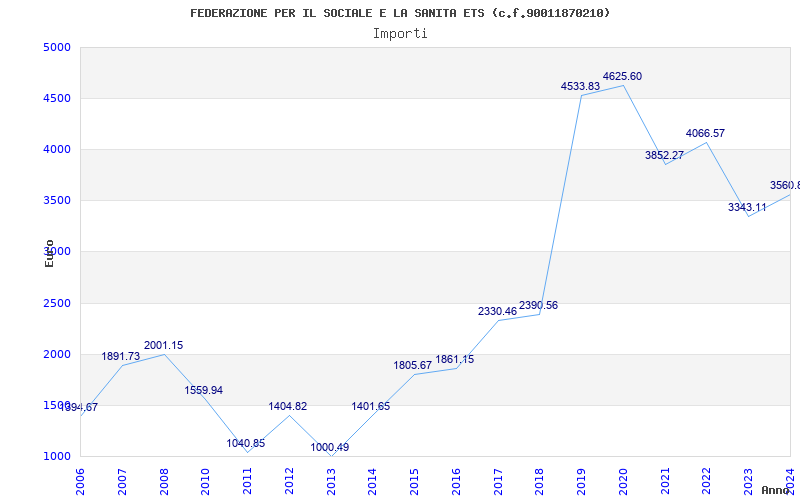Click the data label 2390.56
The width and height of the screenshot is (800, 500).
tap(538, 306)
